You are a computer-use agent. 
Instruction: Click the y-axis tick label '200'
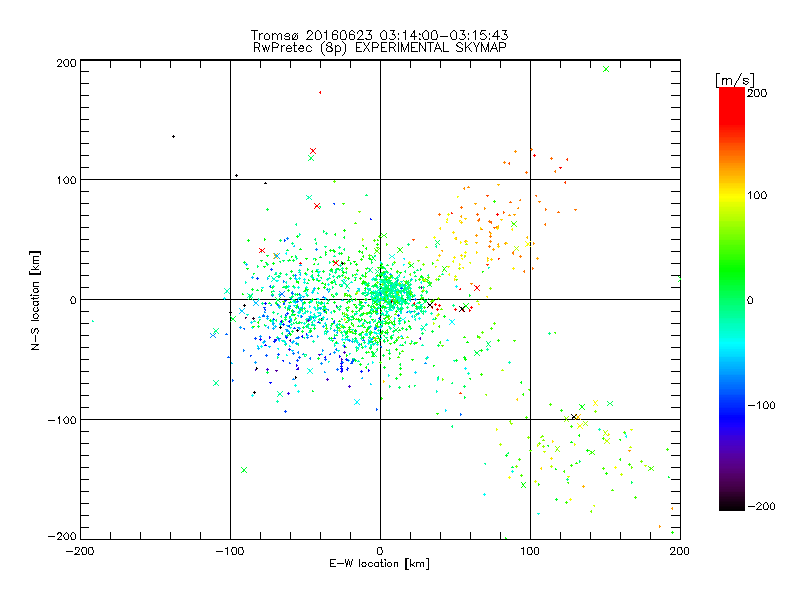[66, 63]
